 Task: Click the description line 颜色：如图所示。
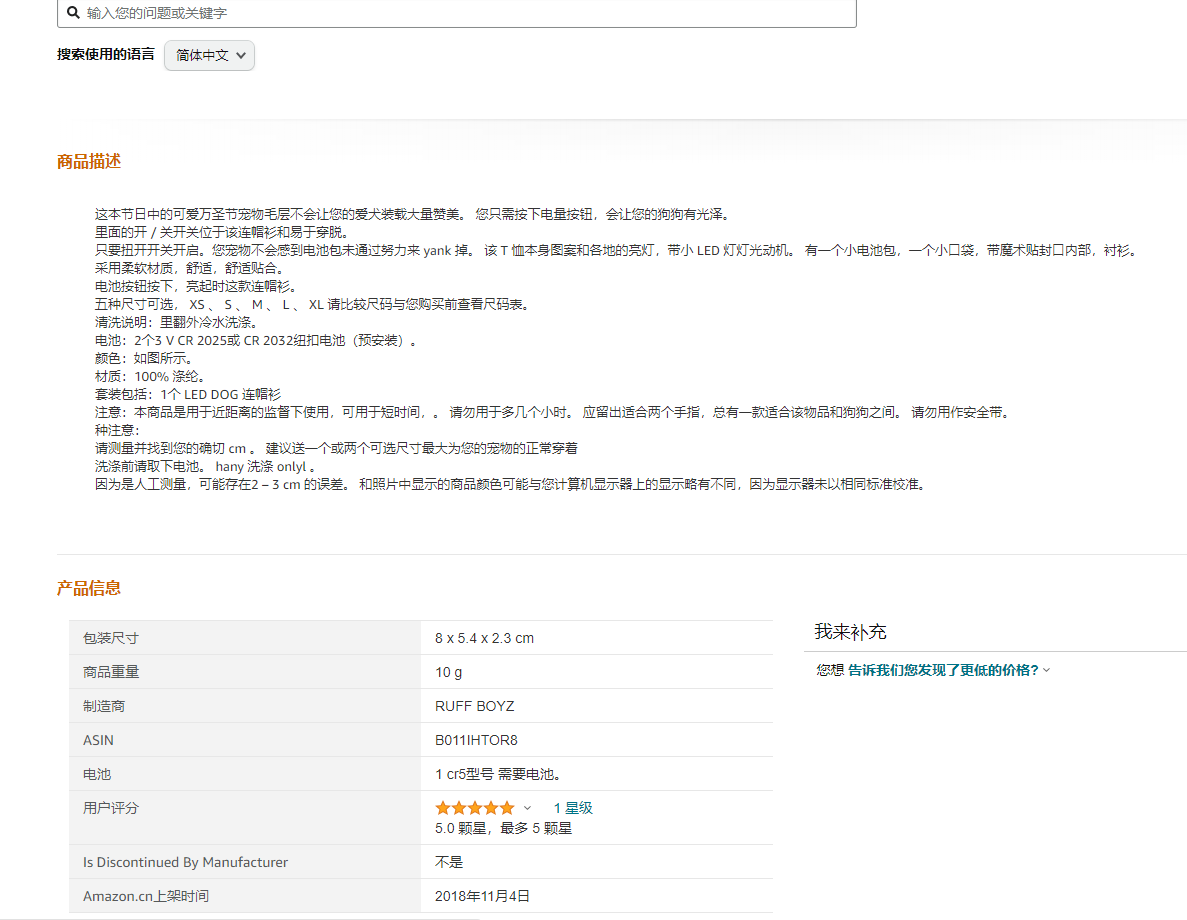click(144, 358)
